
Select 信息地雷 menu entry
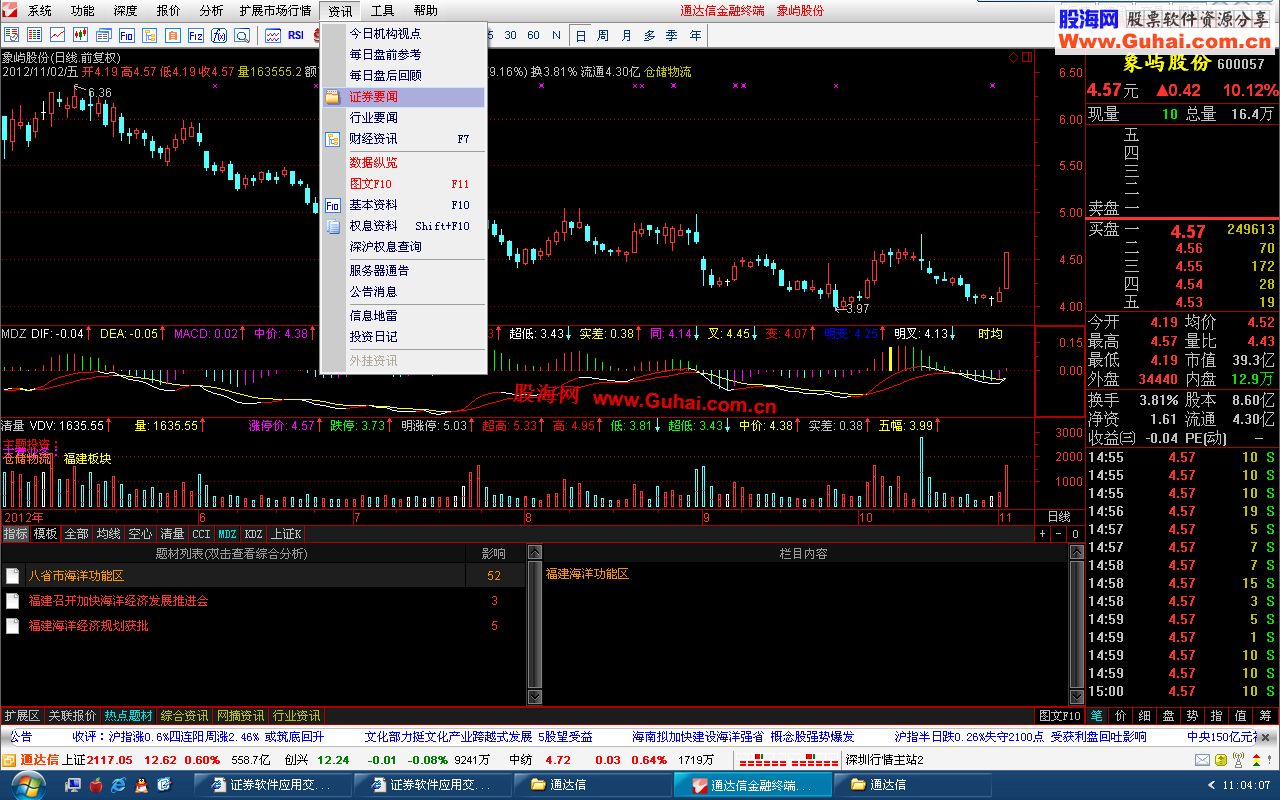pyautogui.click(x=403, y=315)
